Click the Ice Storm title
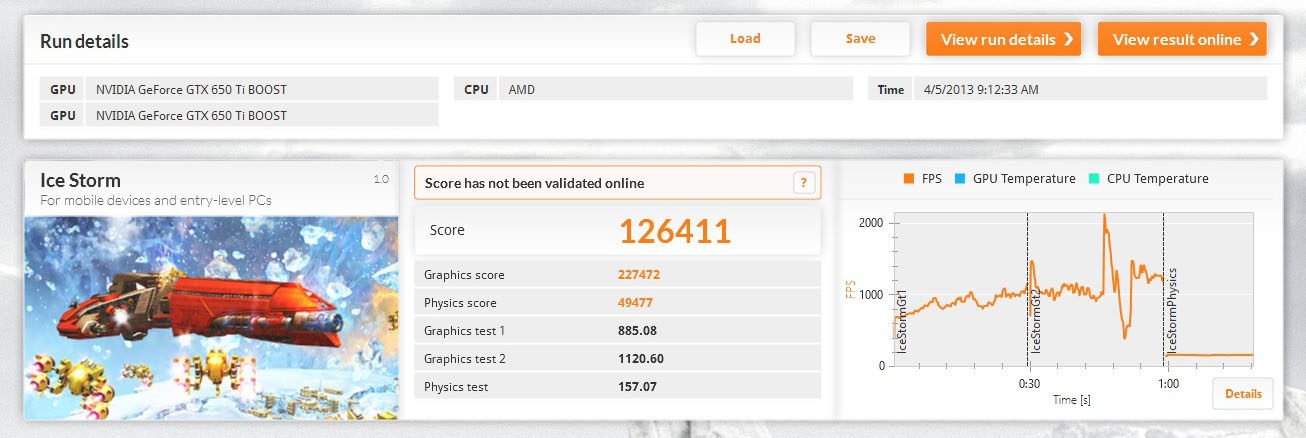Image resolution: width=1306 pixels, height=438 pixels. click(80, 180)
